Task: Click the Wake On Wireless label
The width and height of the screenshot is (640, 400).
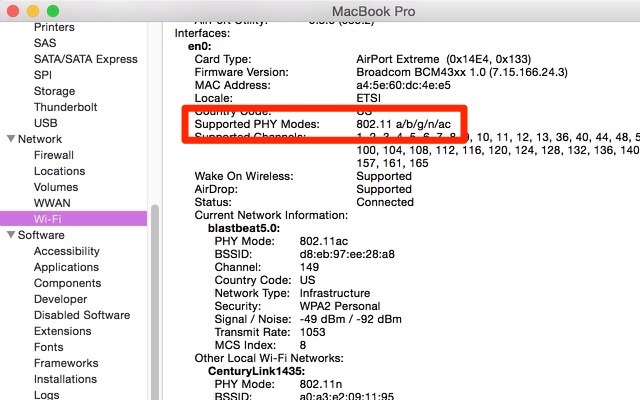Action: click(x=244, y=176)
